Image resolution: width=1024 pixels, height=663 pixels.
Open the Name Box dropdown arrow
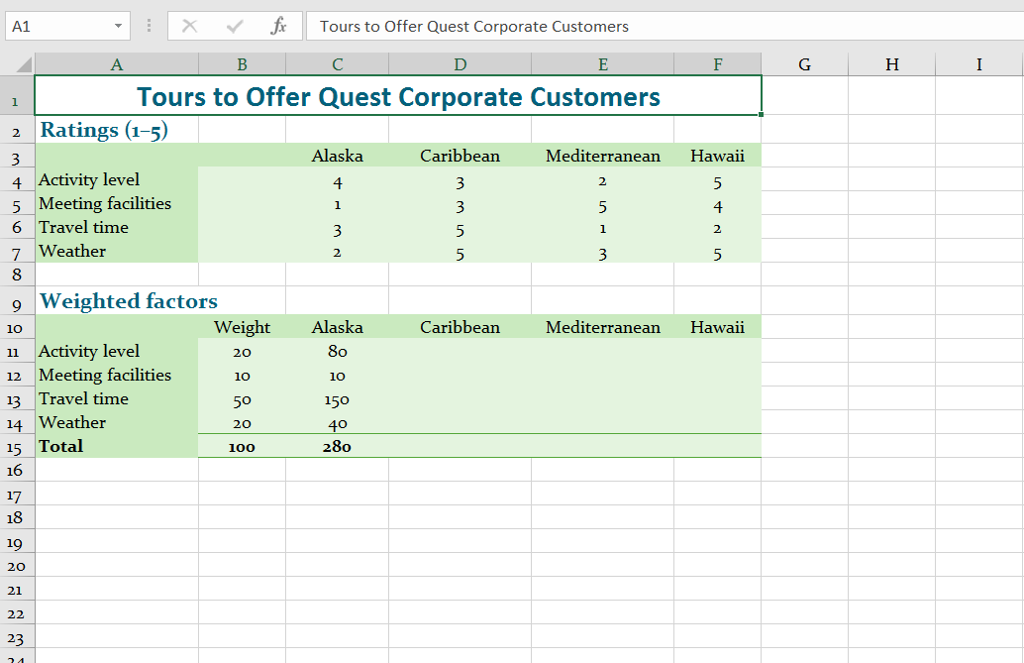[x=116, y=25]
